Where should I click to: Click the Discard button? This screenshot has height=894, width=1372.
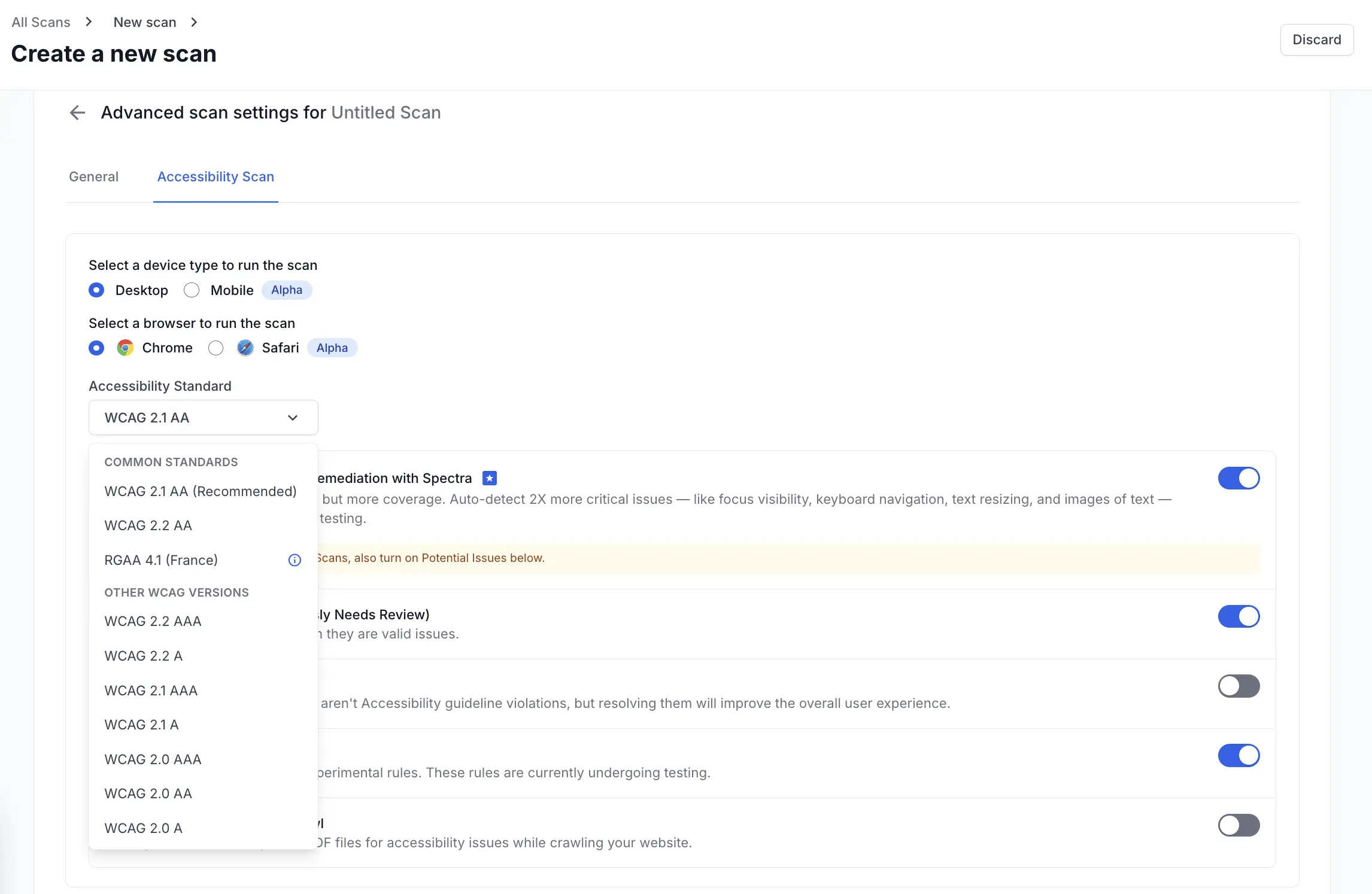tap(1317, 39)
